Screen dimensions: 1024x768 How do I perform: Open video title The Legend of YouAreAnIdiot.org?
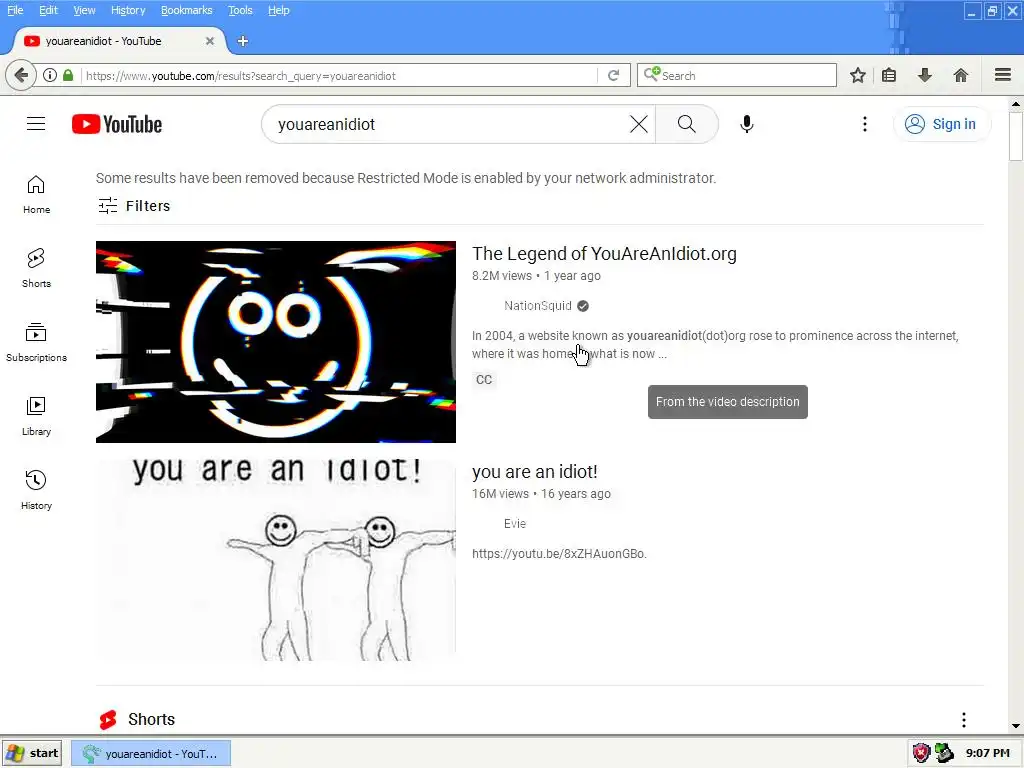(x=604, y=253)
